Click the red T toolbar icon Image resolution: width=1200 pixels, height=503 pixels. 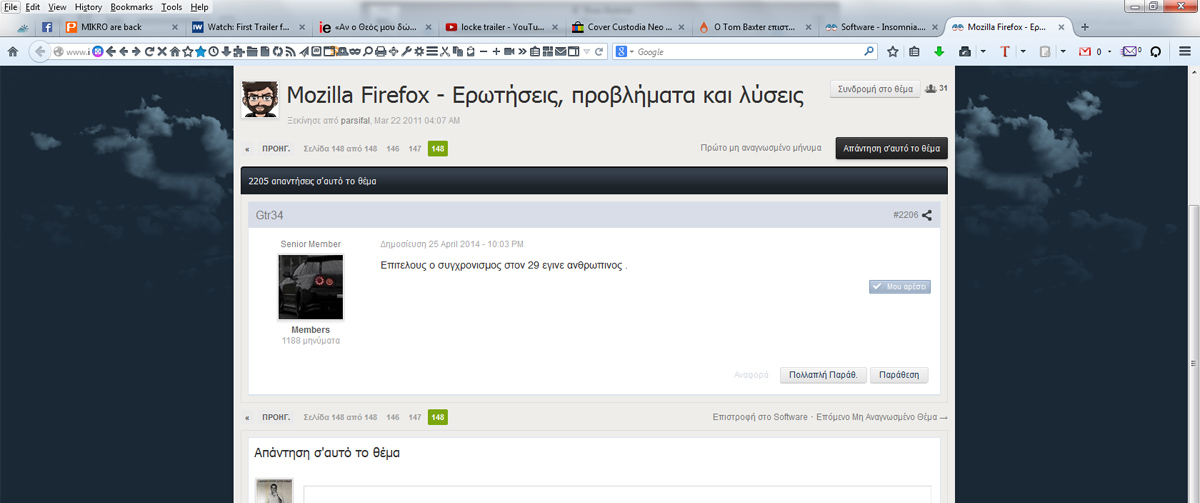(x=1005, y=51)
